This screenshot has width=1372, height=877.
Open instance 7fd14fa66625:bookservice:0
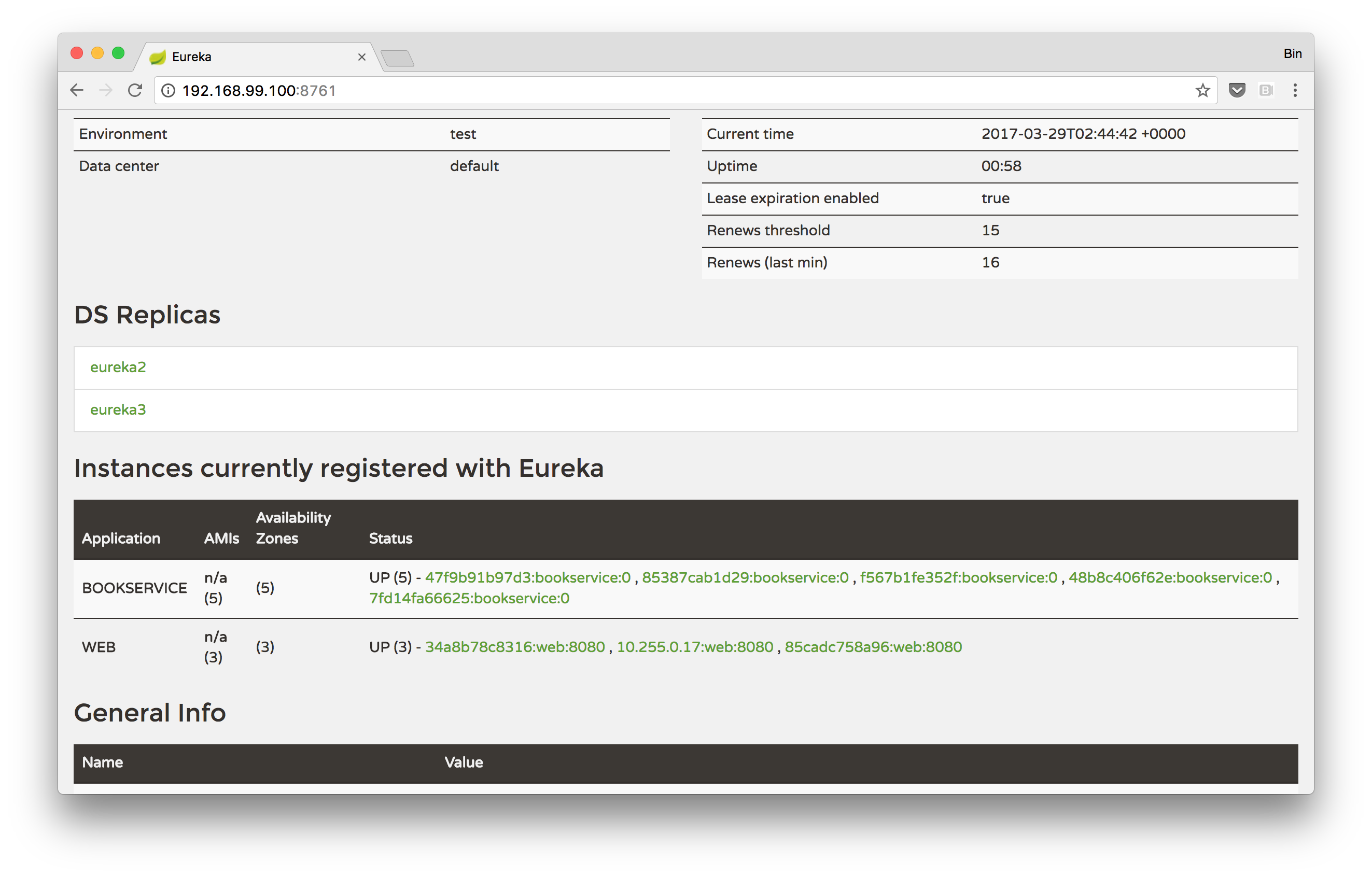(469, 599)
